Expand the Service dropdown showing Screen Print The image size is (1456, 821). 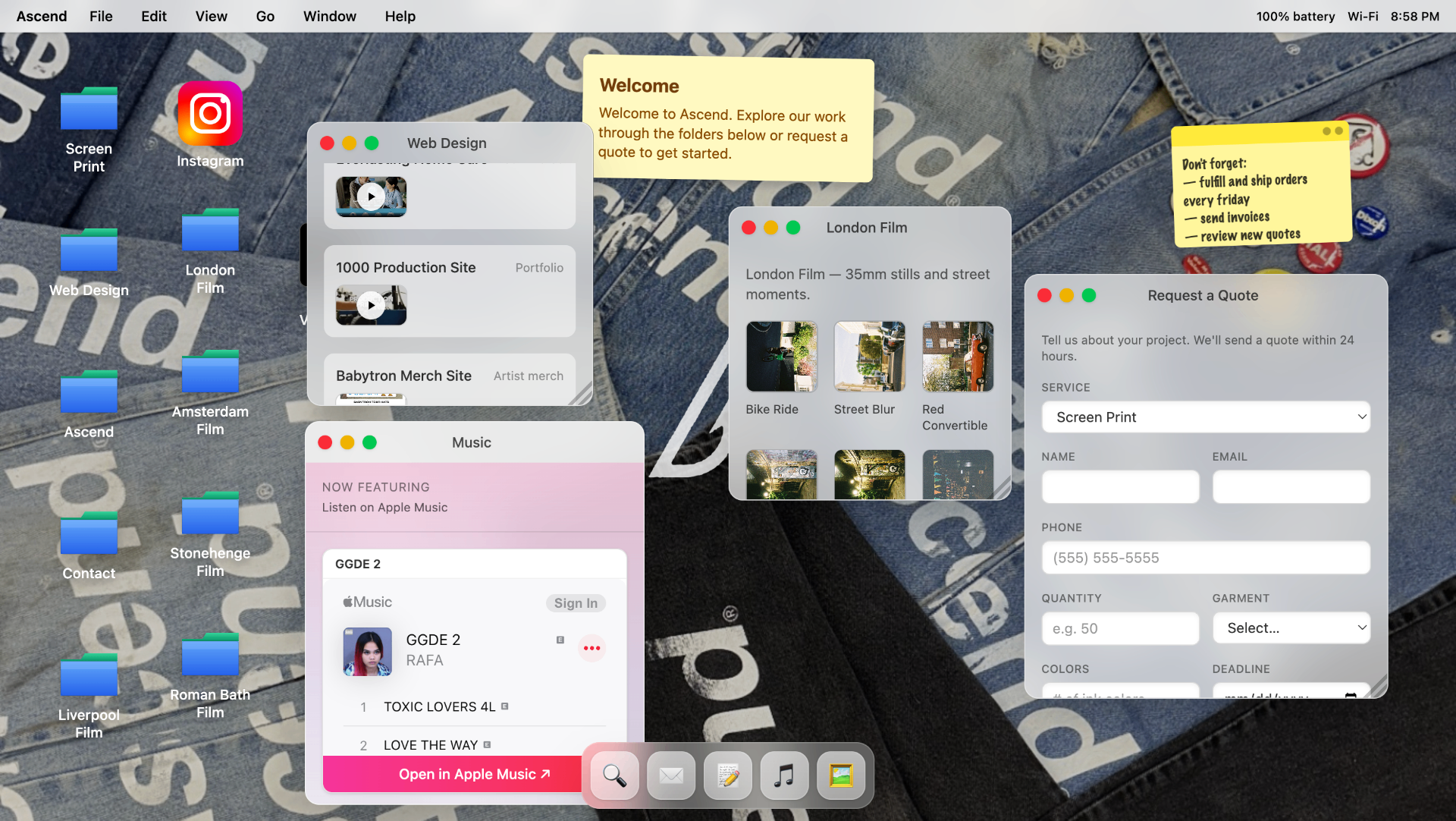(x=1206, y=417)
